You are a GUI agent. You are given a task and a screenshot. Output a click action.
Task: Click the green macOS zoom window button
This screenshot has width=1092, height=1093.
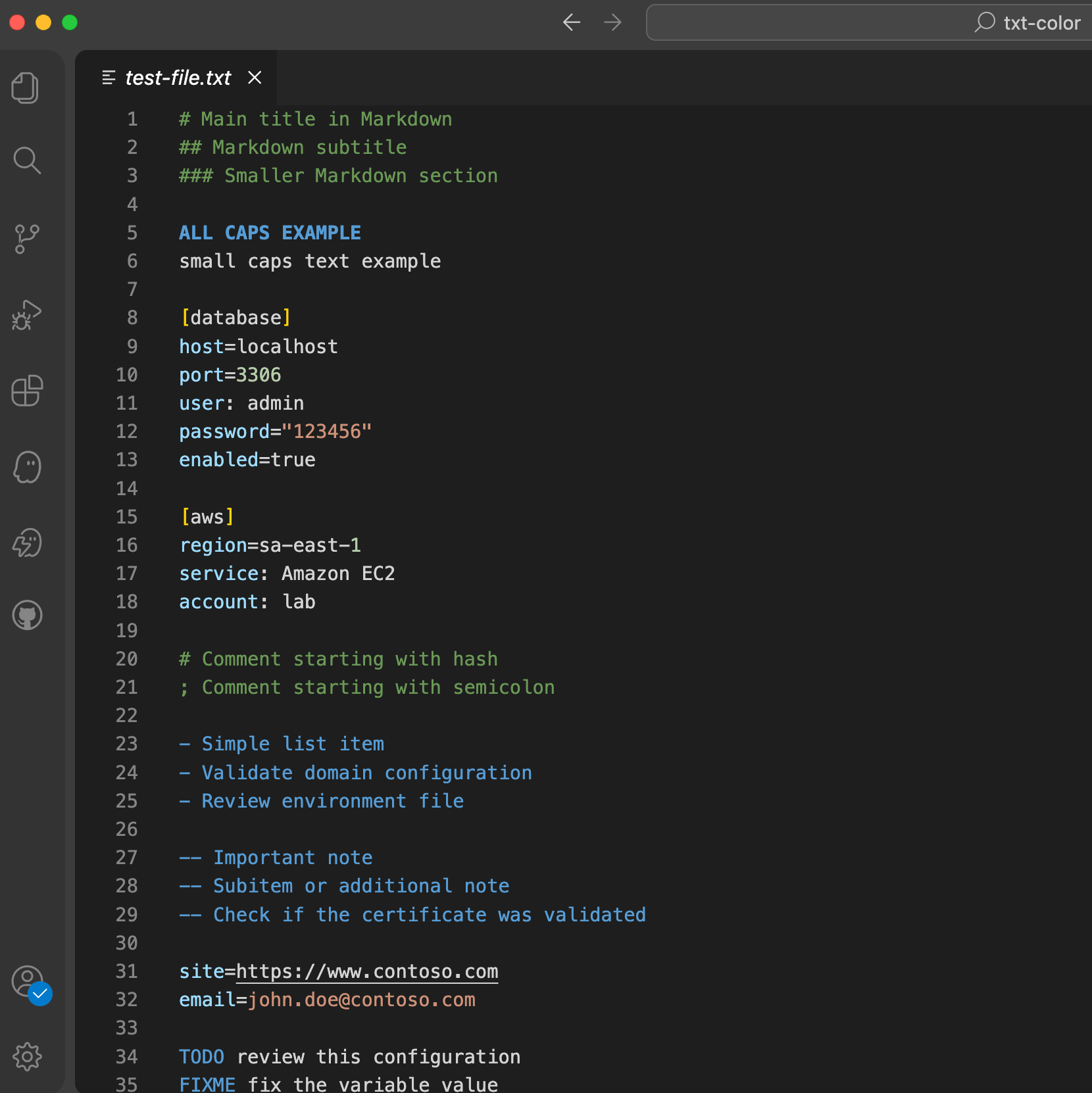(x=70, y=22)
